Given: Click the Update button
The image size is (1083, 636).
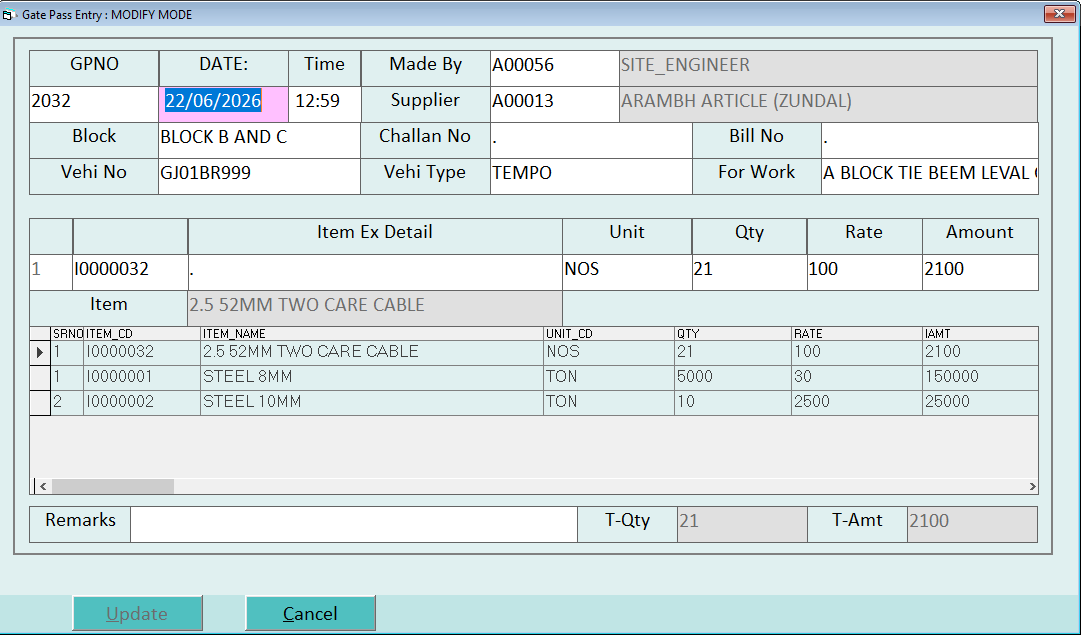Looking at the screenshot, I should (137, 613).
